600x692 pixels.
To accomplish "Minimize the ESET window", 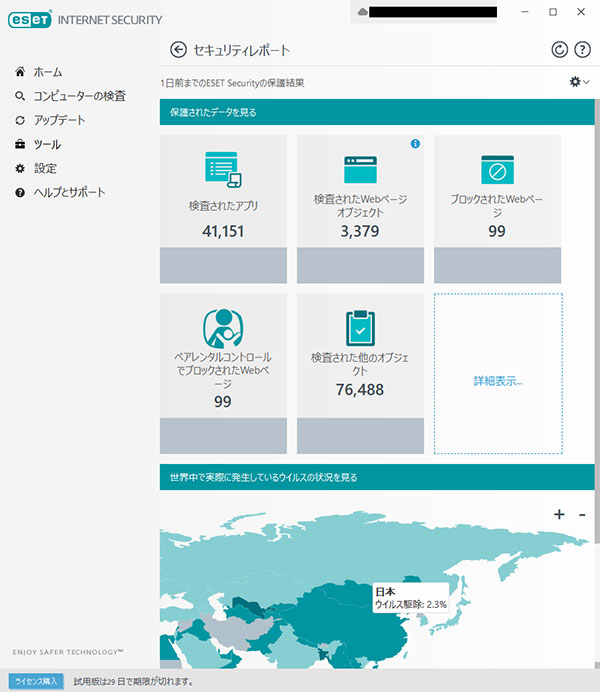I will tap(525, 12).
